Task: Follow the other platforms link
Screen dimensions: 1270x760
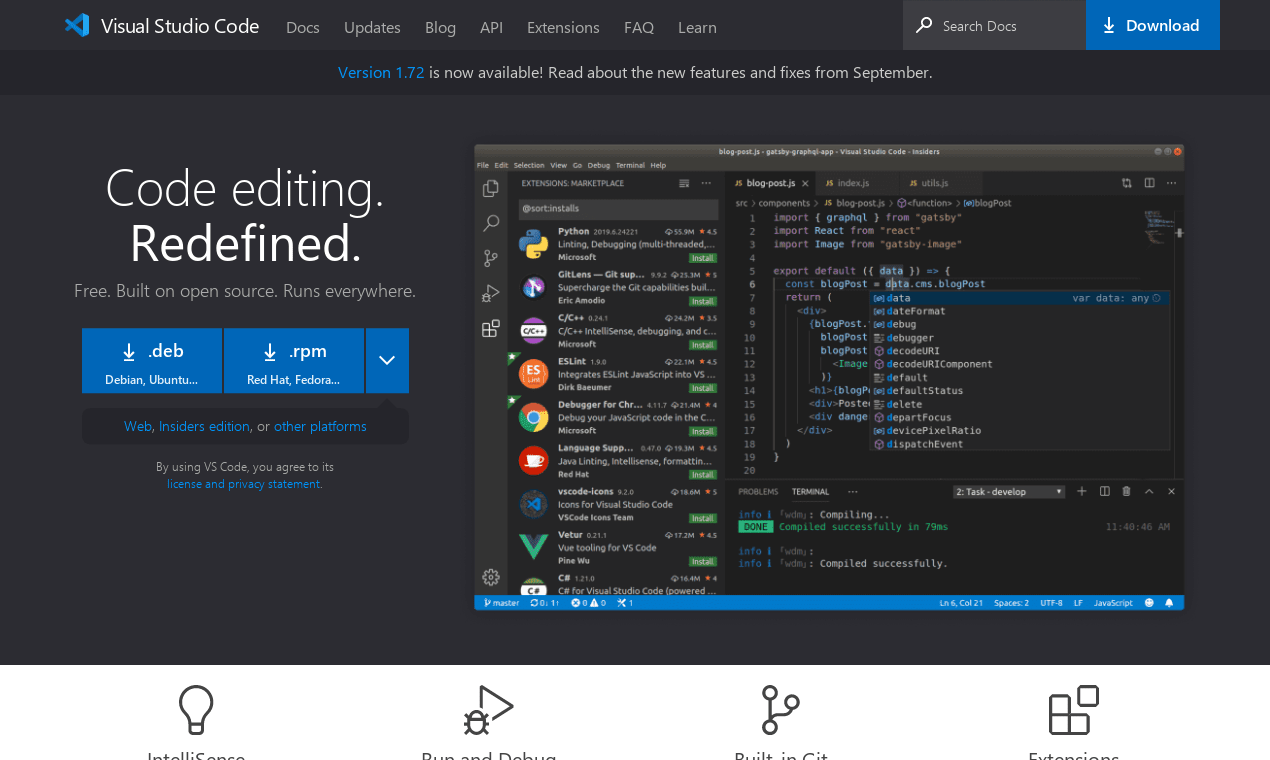Action: (320, 426)
